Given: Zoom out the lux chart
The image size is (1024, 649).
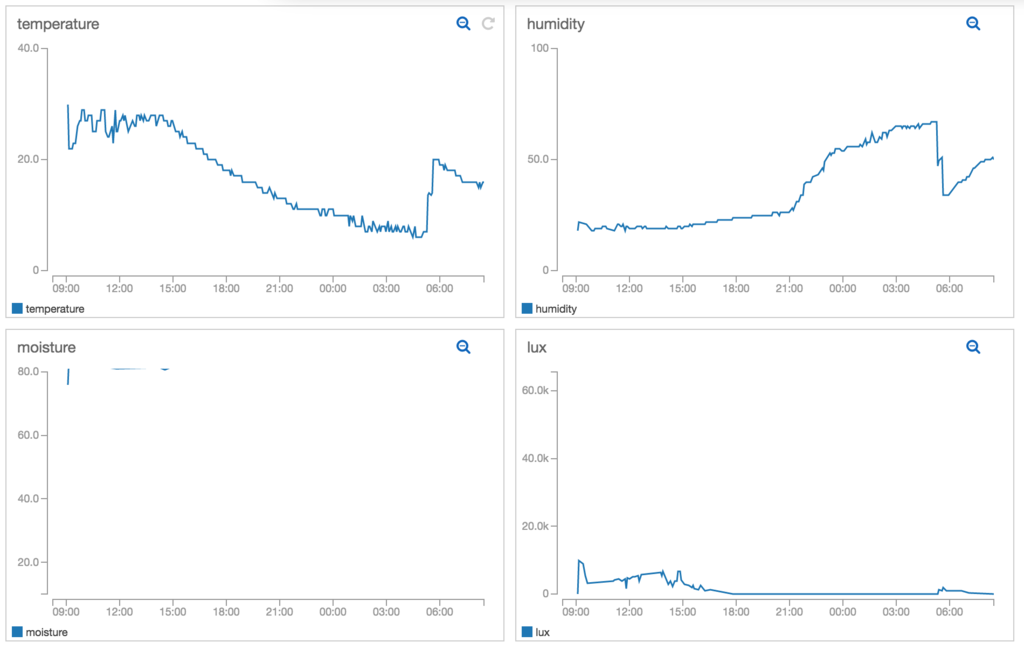Looking at the screenshot, I should pyautogui.click(x=973, y=347).
